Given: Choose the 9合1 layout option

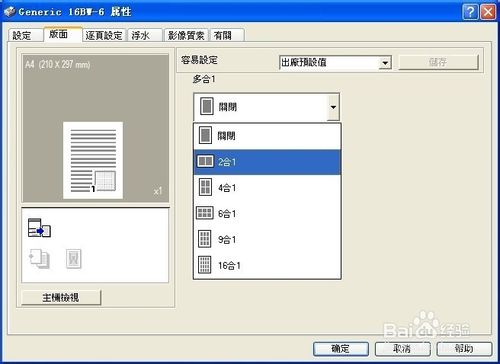Looking at the screenshot, I should [267, 239].
